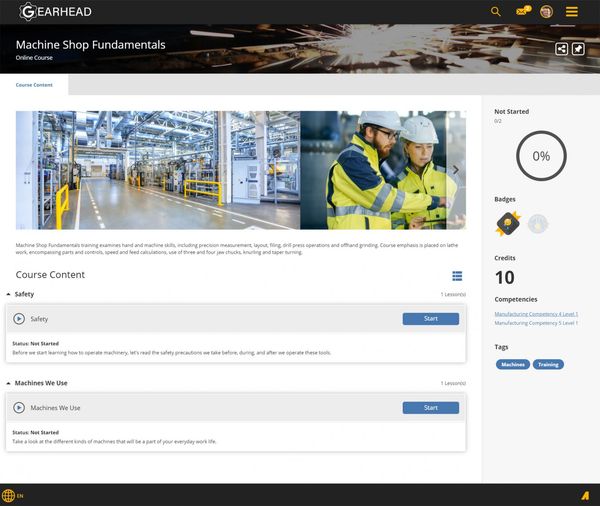Toggle the course content list view
600x506 pixels.
pyautogui.click(x=457, y=276)
